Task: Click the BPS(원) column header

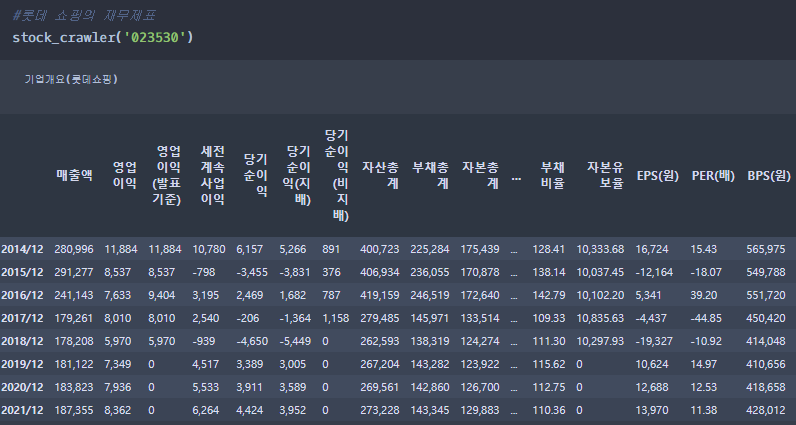Action: pyautogui.click(x=769, y=176)
